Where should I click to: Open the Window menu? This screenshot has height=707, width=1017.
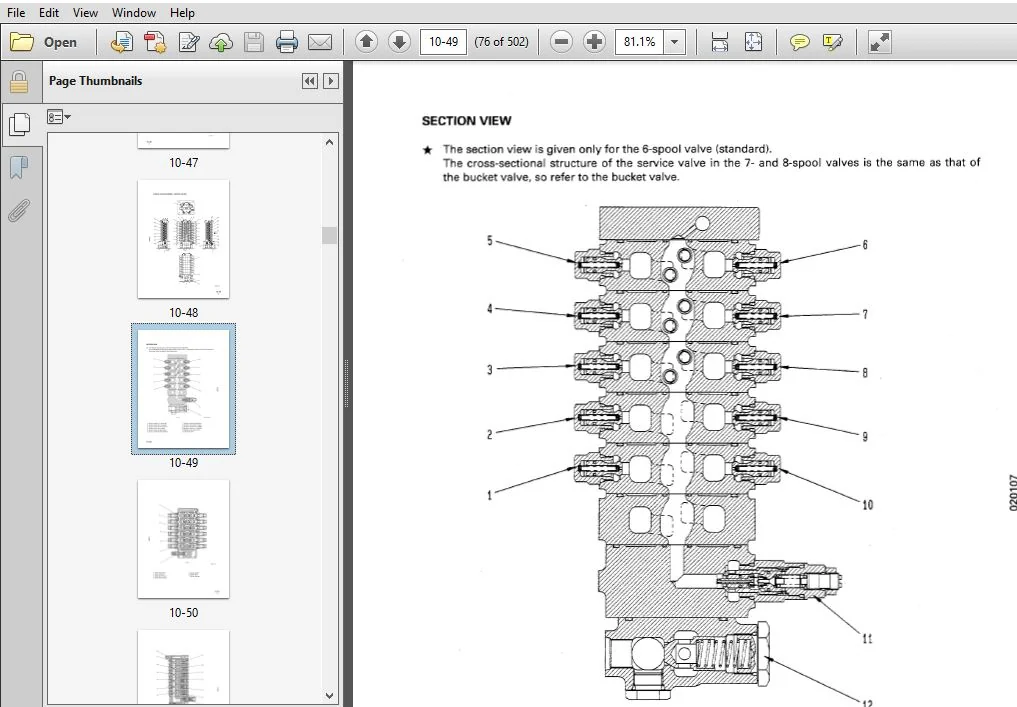pyautogui.click(x=134, y=12)
